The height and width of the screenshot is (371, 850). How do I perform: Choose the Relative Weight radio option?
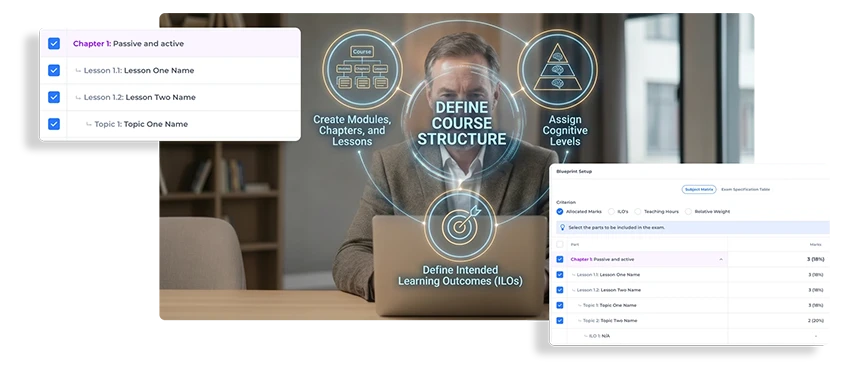[x=688, y=212]
